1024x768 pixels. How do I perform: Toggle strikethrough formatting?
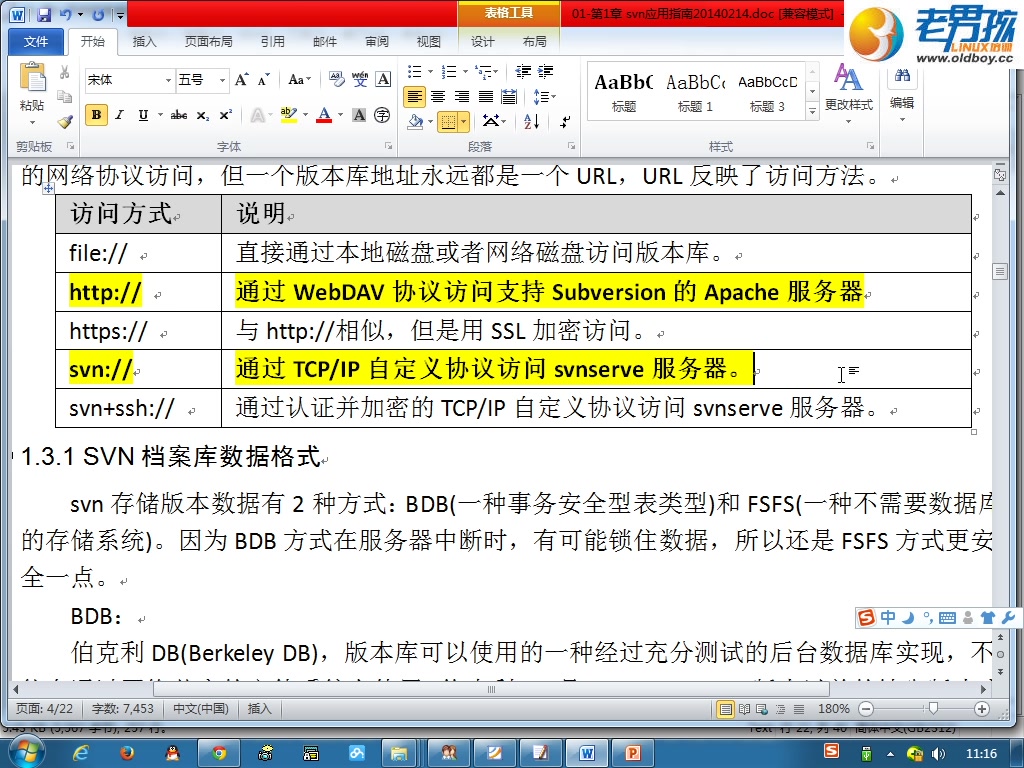[179, 116]
